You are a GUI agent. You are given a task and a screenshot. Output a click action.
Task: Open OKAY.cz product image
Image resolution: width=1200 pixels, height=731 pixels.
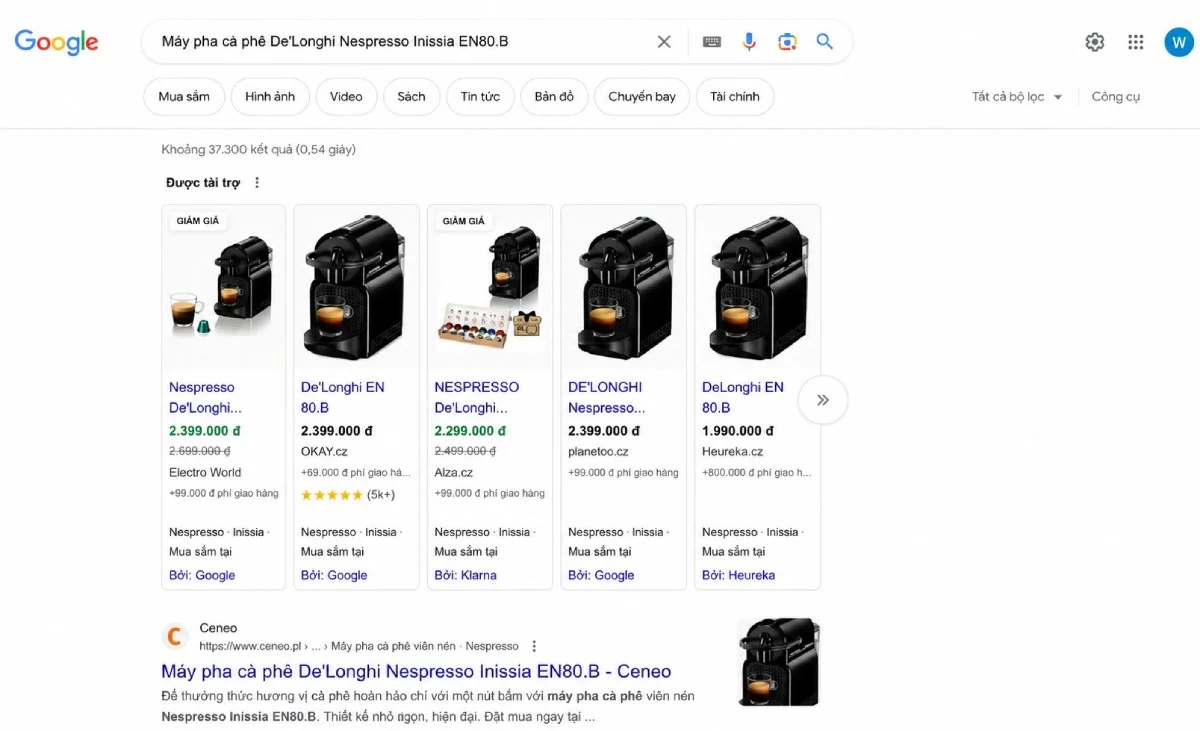point(356,288)
